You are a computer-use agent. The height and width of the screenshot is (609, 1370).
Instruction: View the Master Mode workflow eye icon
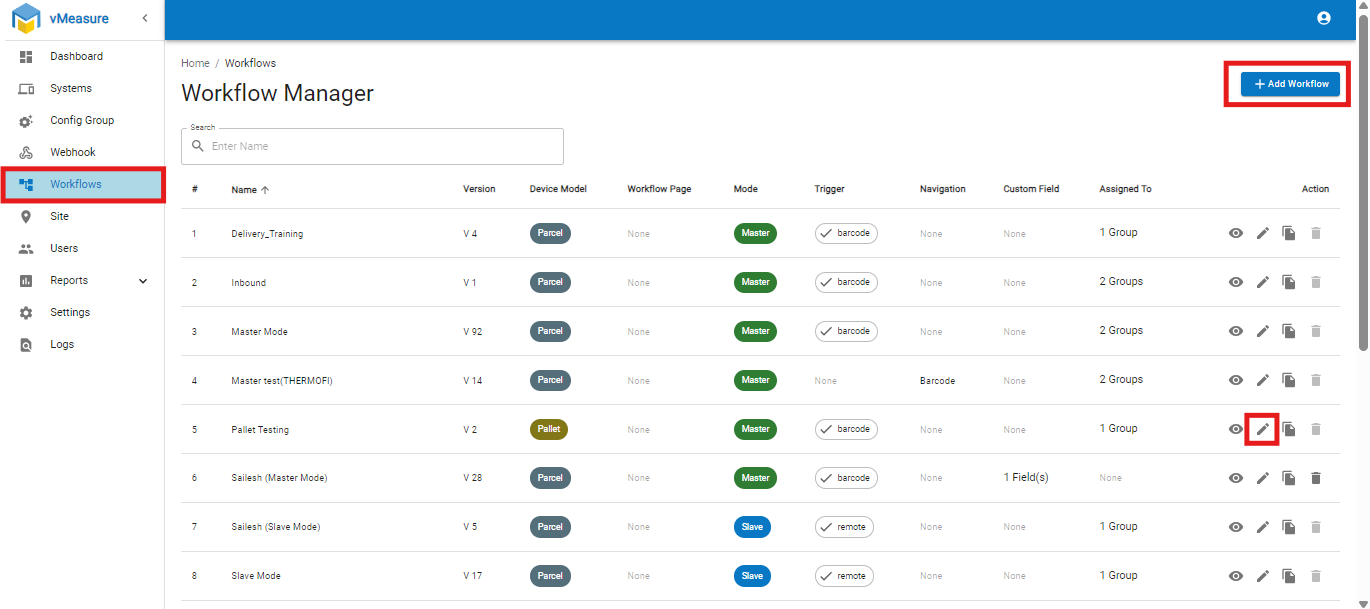(1236, 331)
